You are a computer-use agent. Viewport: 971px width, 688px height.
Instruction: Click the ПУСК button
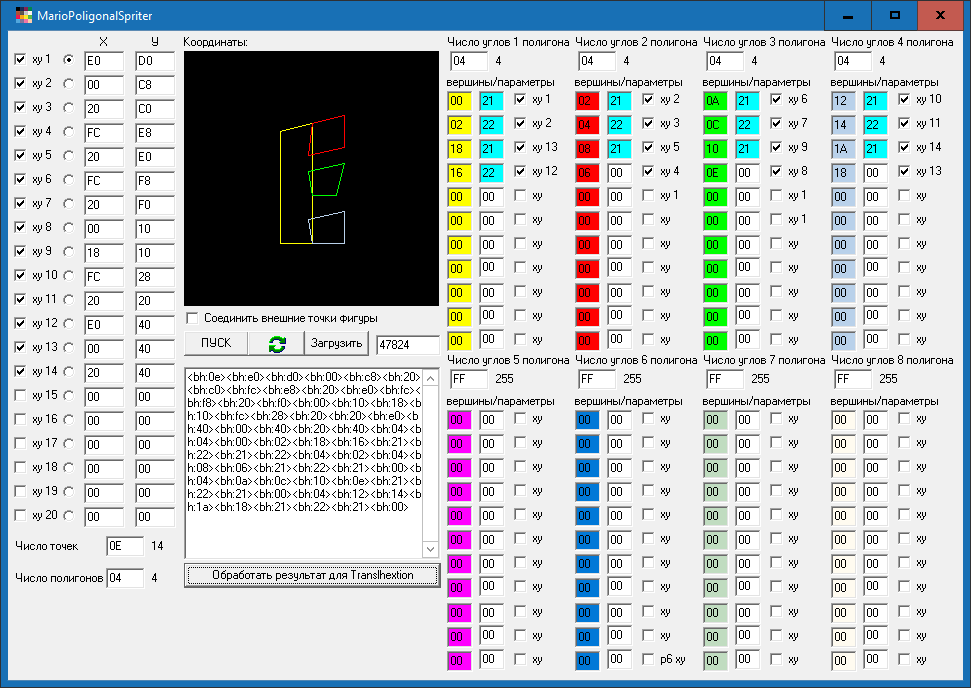[x=216, y=343]
